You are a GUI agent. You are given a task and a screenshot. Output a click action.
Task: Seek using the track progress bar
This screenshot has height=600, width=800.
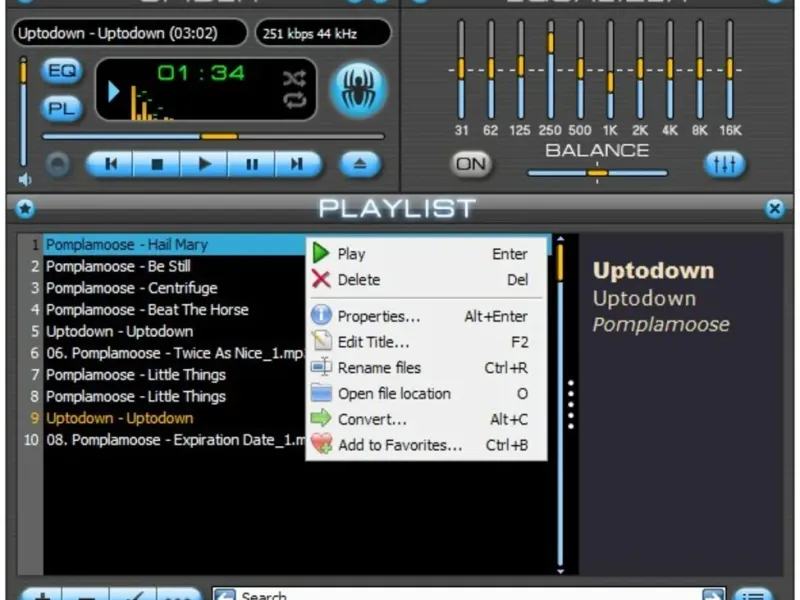(x=213, y=136)
